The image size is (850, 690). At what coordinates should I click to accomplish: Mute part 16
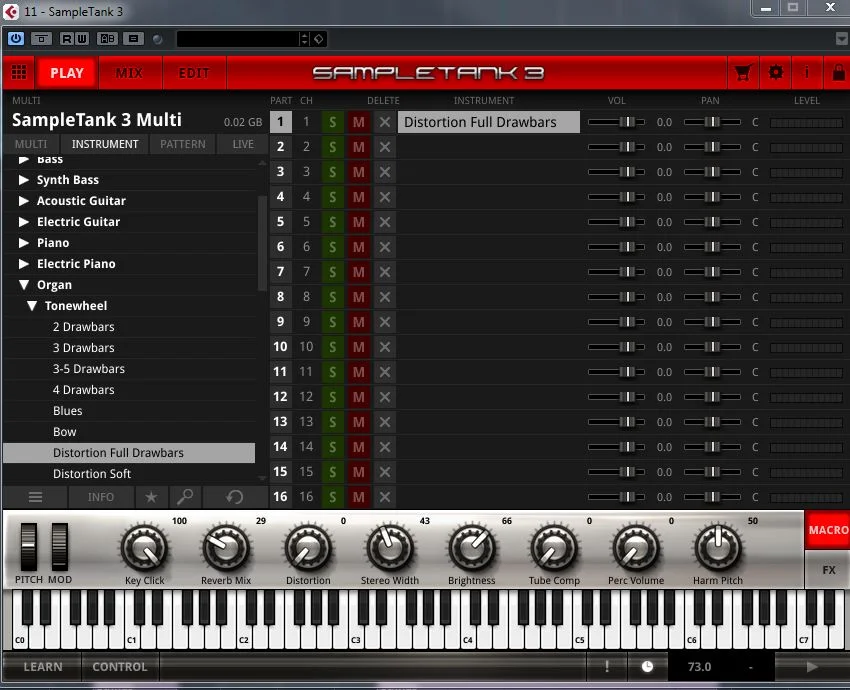coord(358,497)
